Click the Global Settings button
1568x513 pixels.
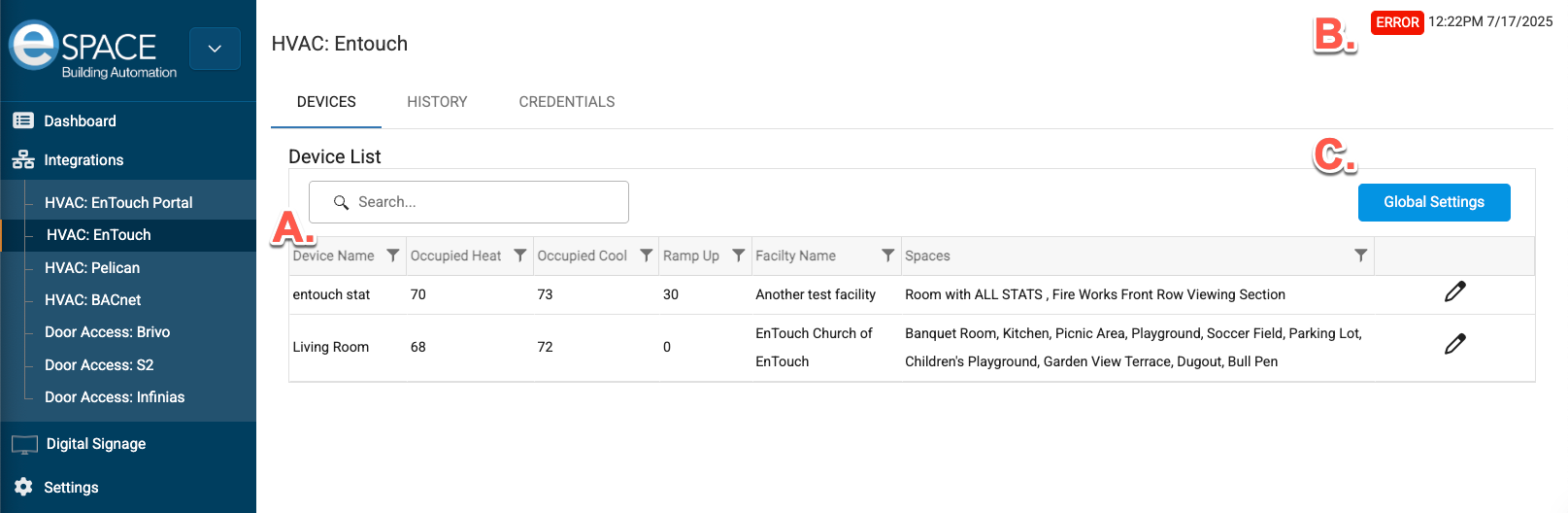(1433, 202)
